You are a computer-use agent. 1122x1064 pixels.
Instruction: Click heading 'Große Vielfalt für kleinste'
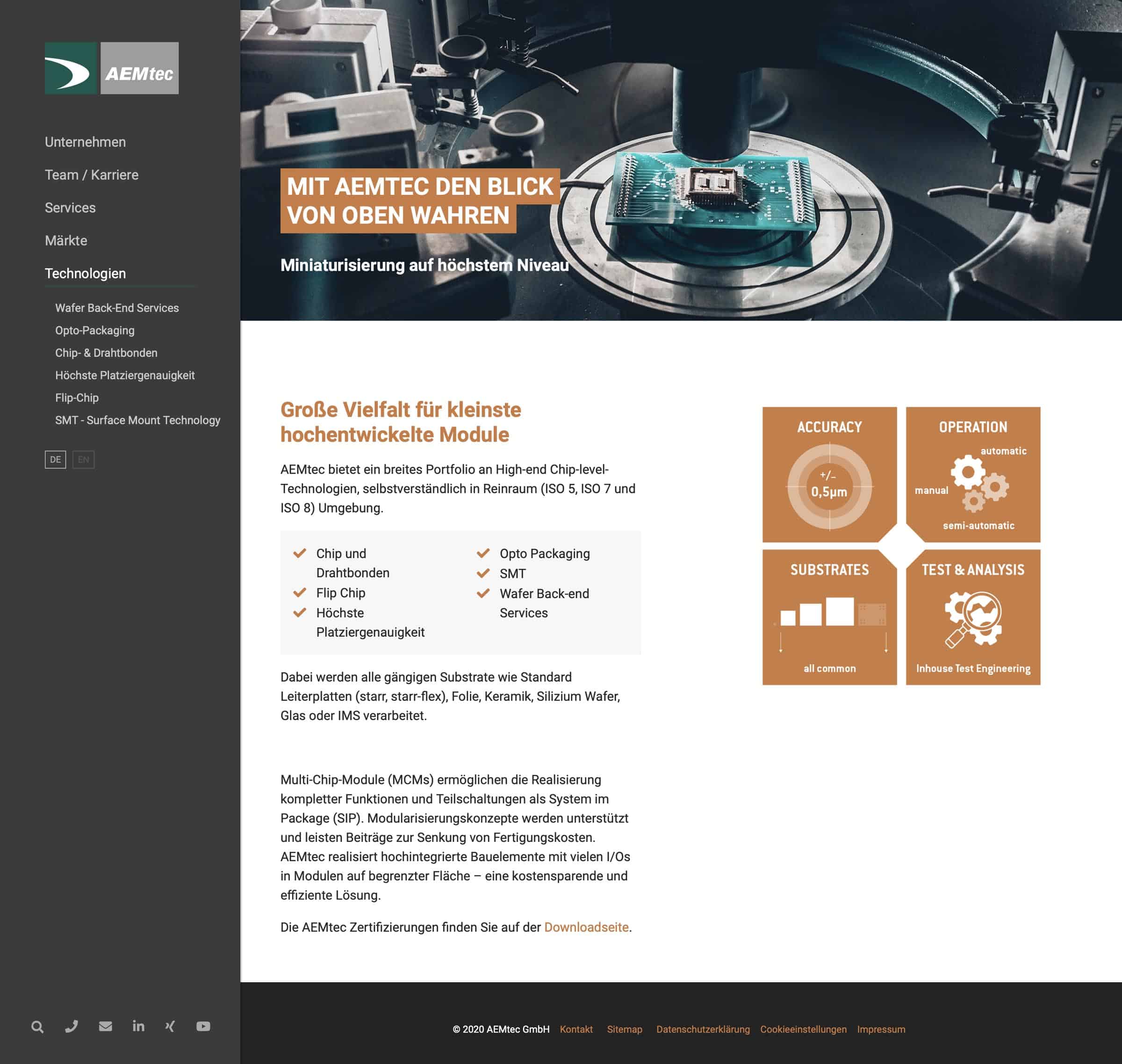(401, 410)
